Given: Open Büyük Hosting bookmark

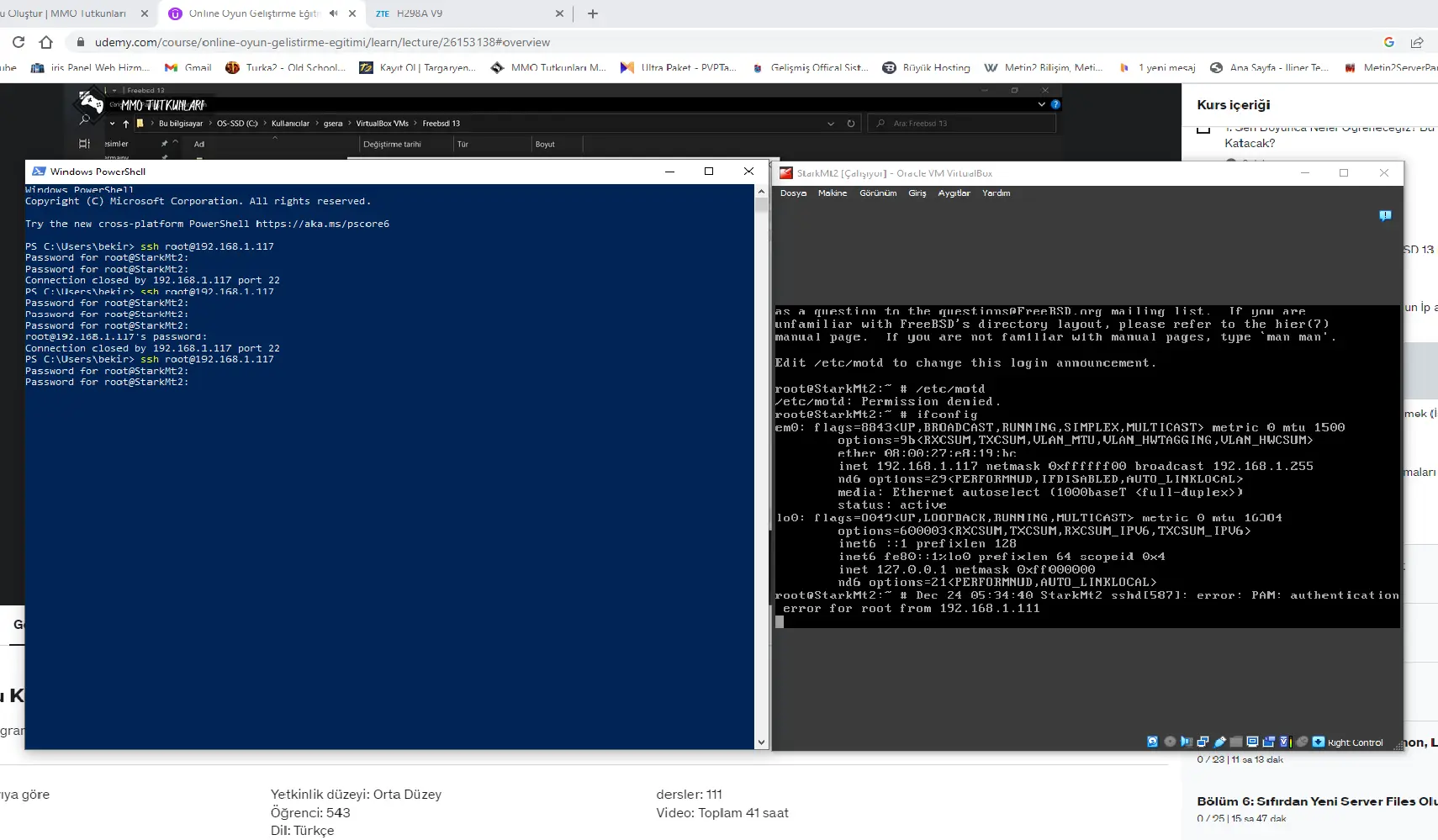Looking at the screenshot, I should pos(927,67).
